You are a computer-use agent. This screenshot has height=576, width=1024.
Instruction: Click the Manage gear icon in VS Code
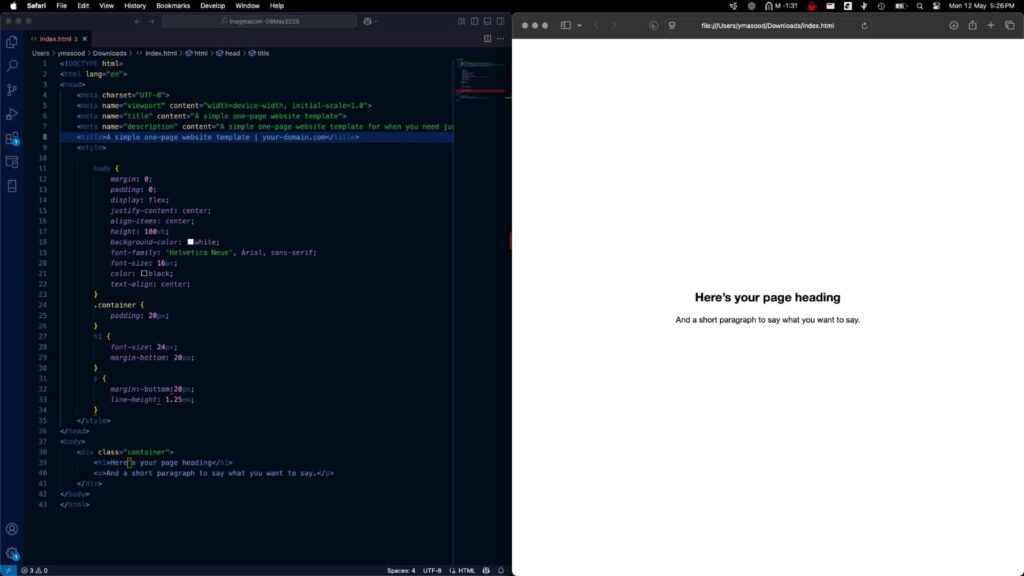pyautogui.click(x=12, y=553)
